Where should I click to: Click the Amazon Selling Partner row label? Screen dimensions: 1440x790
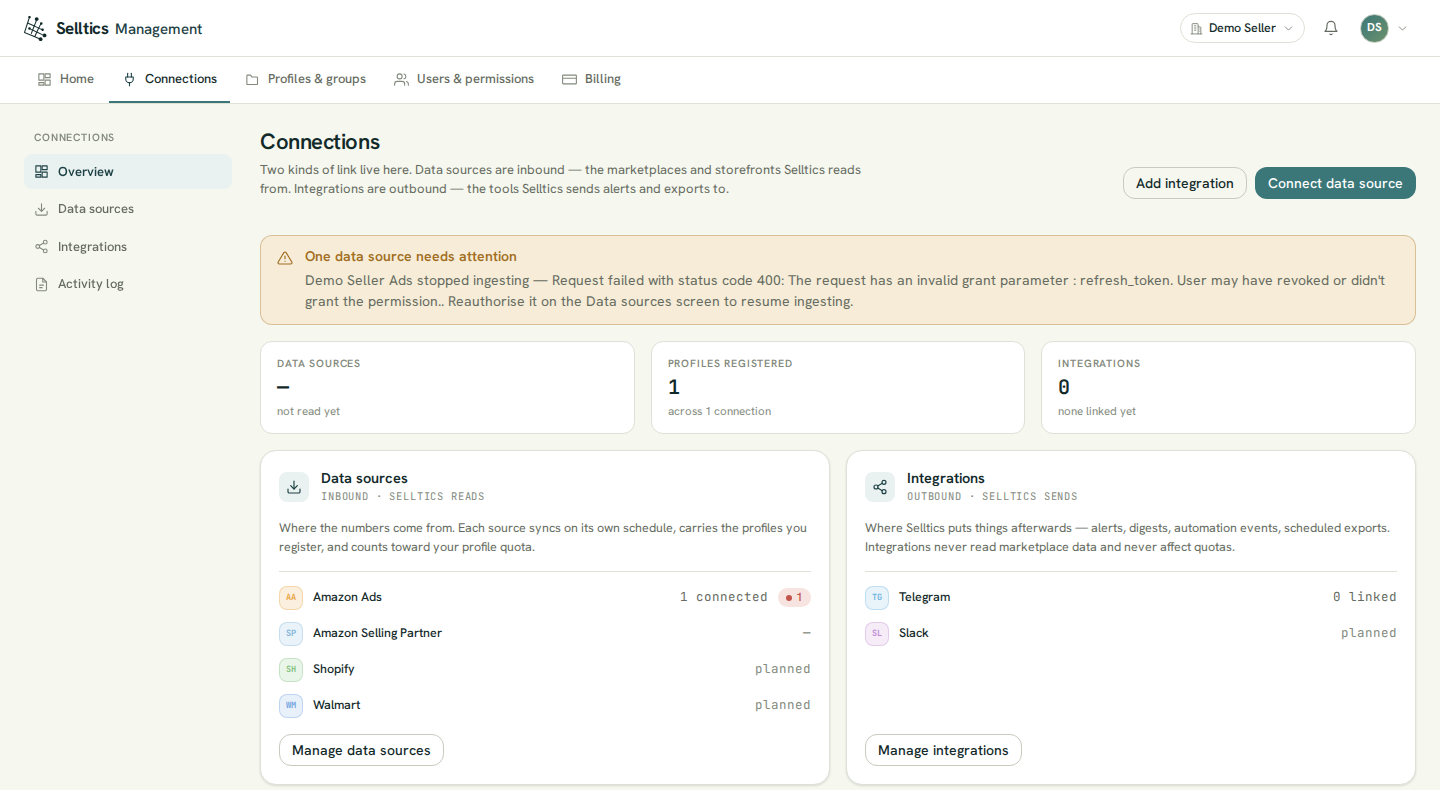(x=377, y=633)
